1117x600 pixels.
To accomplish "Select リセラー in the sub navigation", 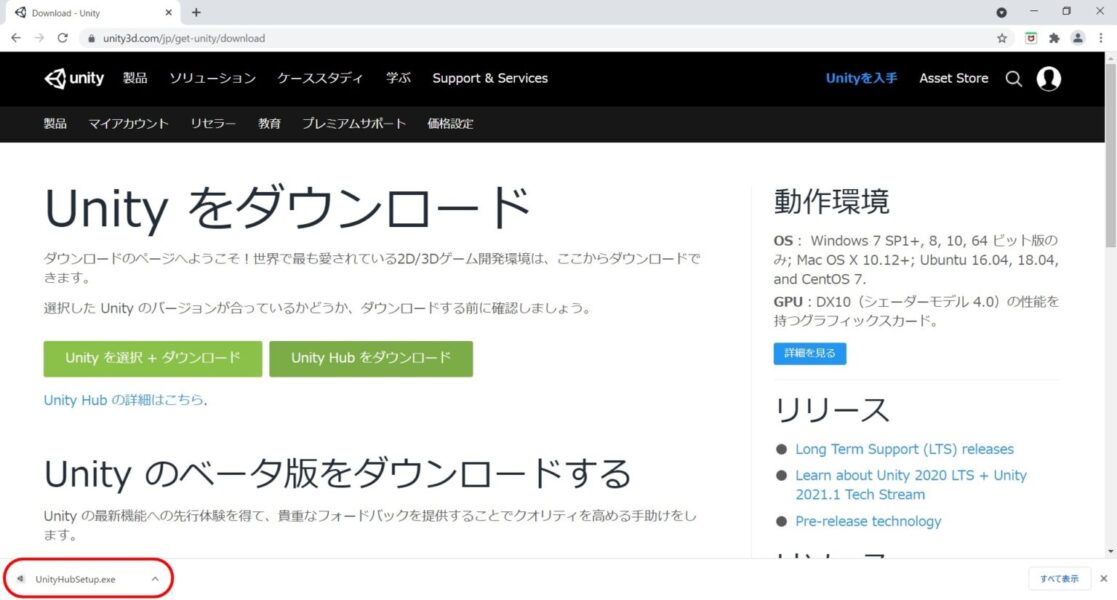I will (213, 123).
